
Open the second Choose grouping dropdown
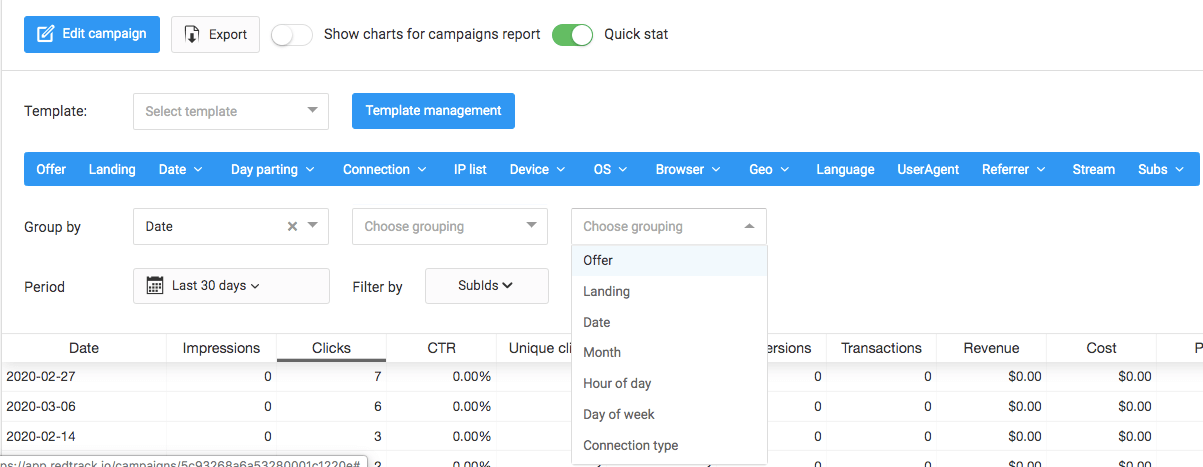(x=449, y=227)
